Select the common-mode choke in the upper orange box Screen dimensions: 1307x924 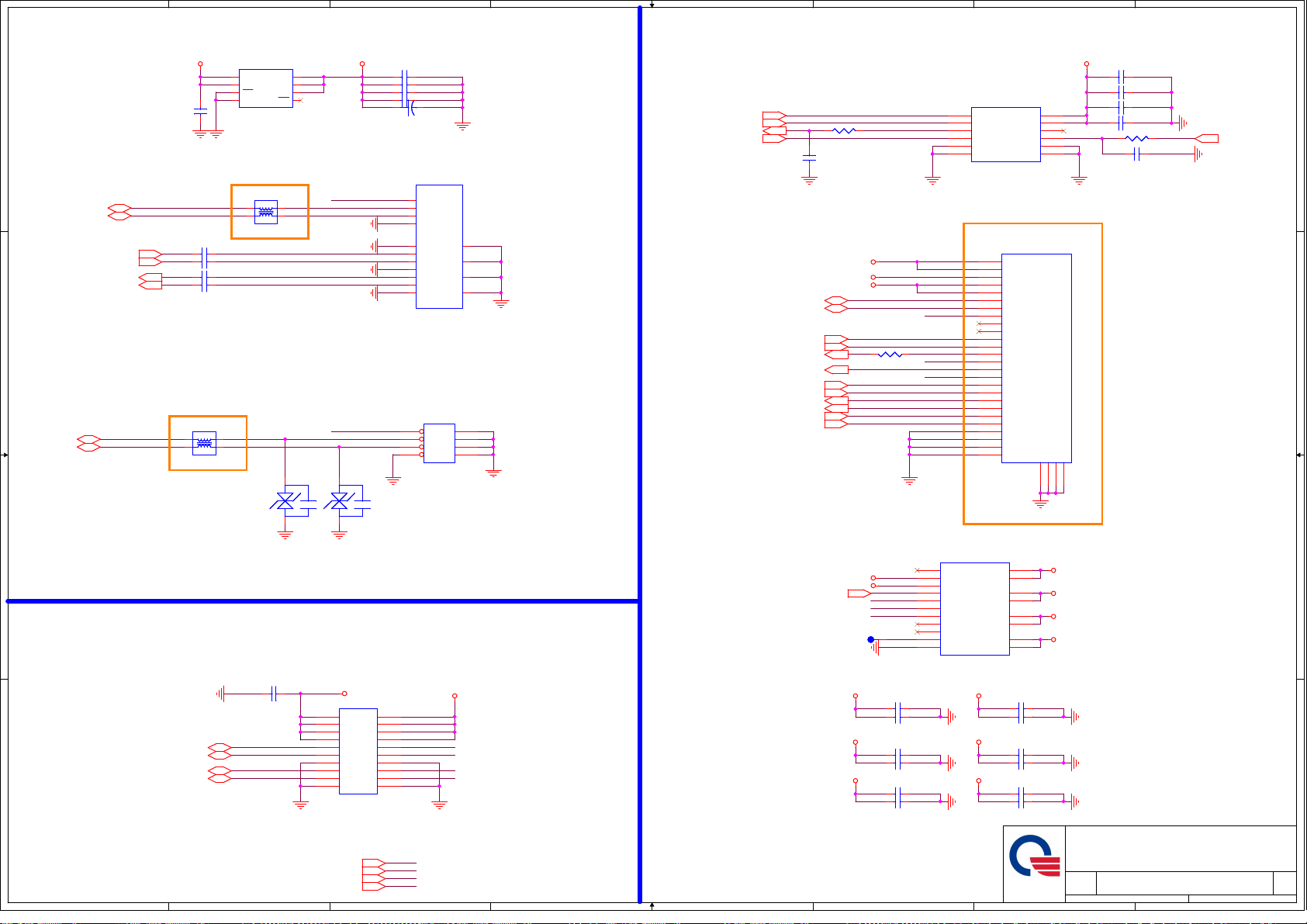[x=266, y=212]
